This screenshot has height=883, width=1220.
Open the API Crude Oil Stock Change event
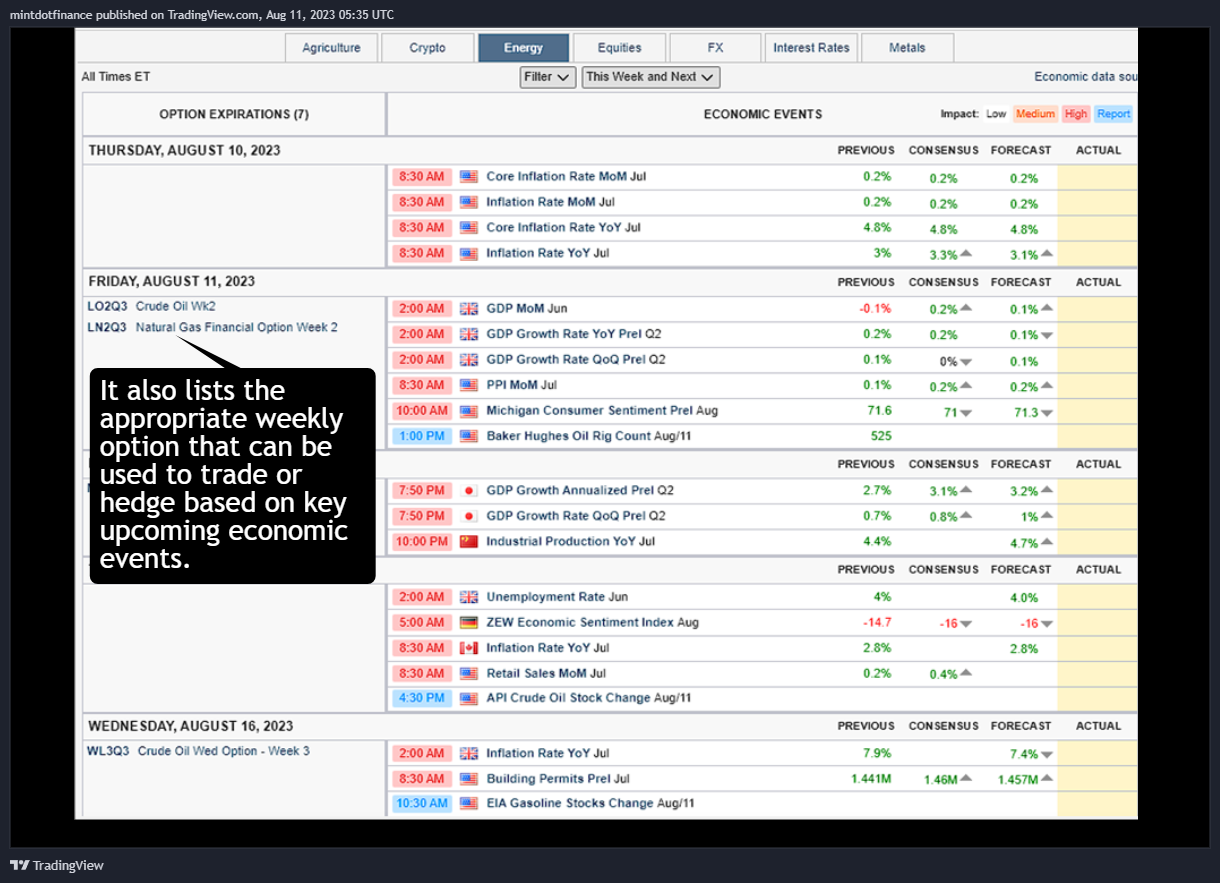point(588,698)
